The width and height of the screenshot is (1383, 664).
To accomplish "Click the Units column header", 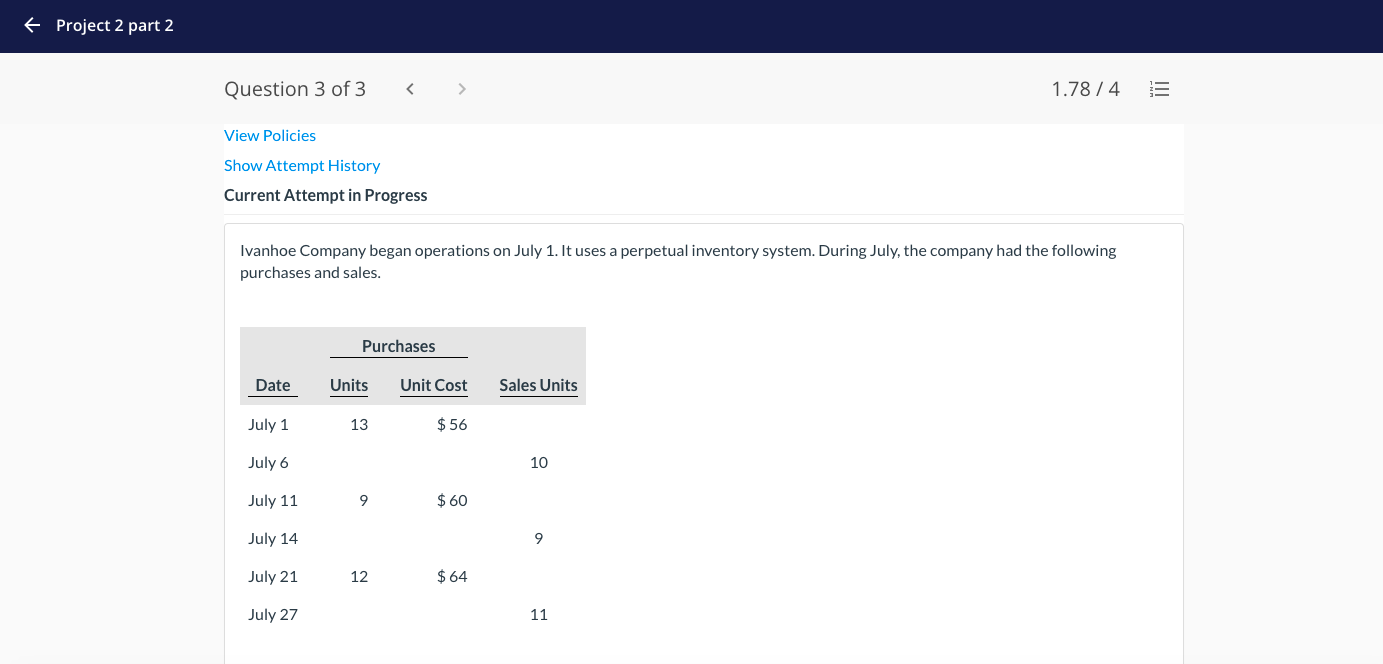I will pyautogui.click(x=349, y=385).
